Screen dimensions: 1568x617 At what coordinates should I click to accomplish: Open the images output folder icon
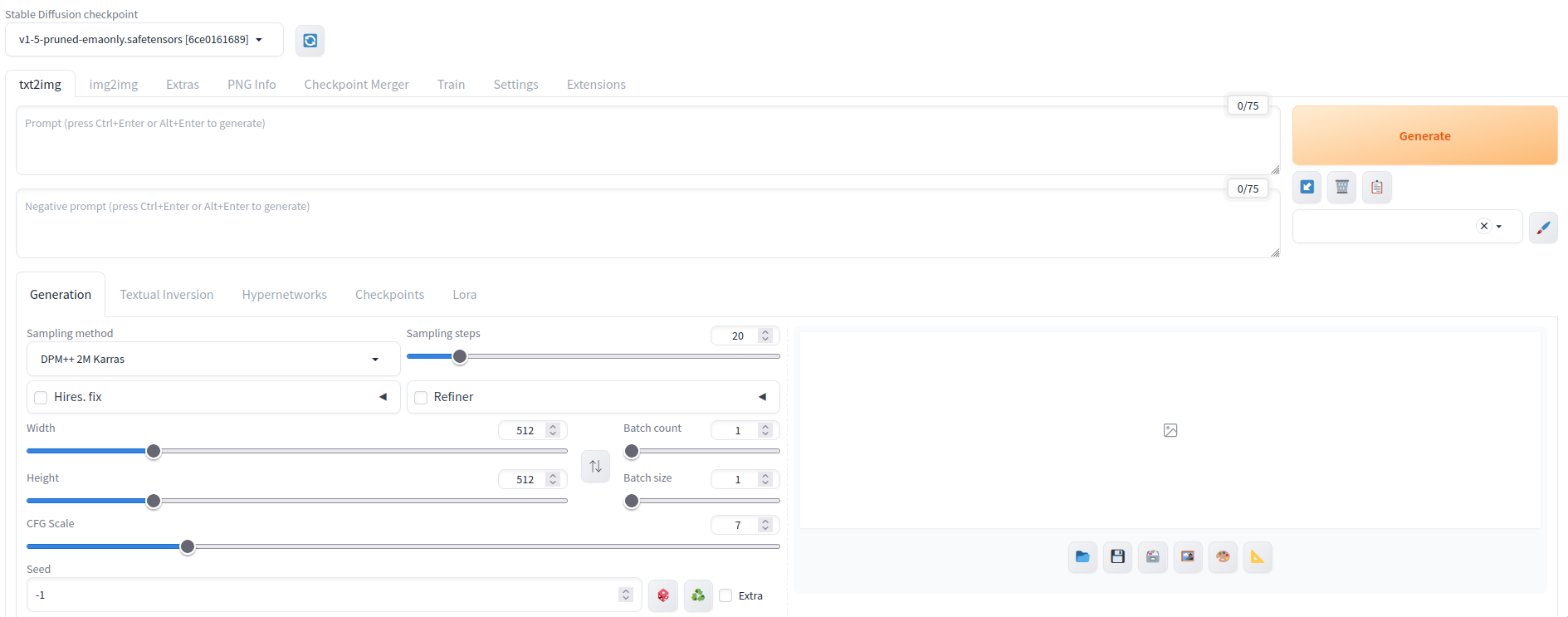(x=1082, y=556)
